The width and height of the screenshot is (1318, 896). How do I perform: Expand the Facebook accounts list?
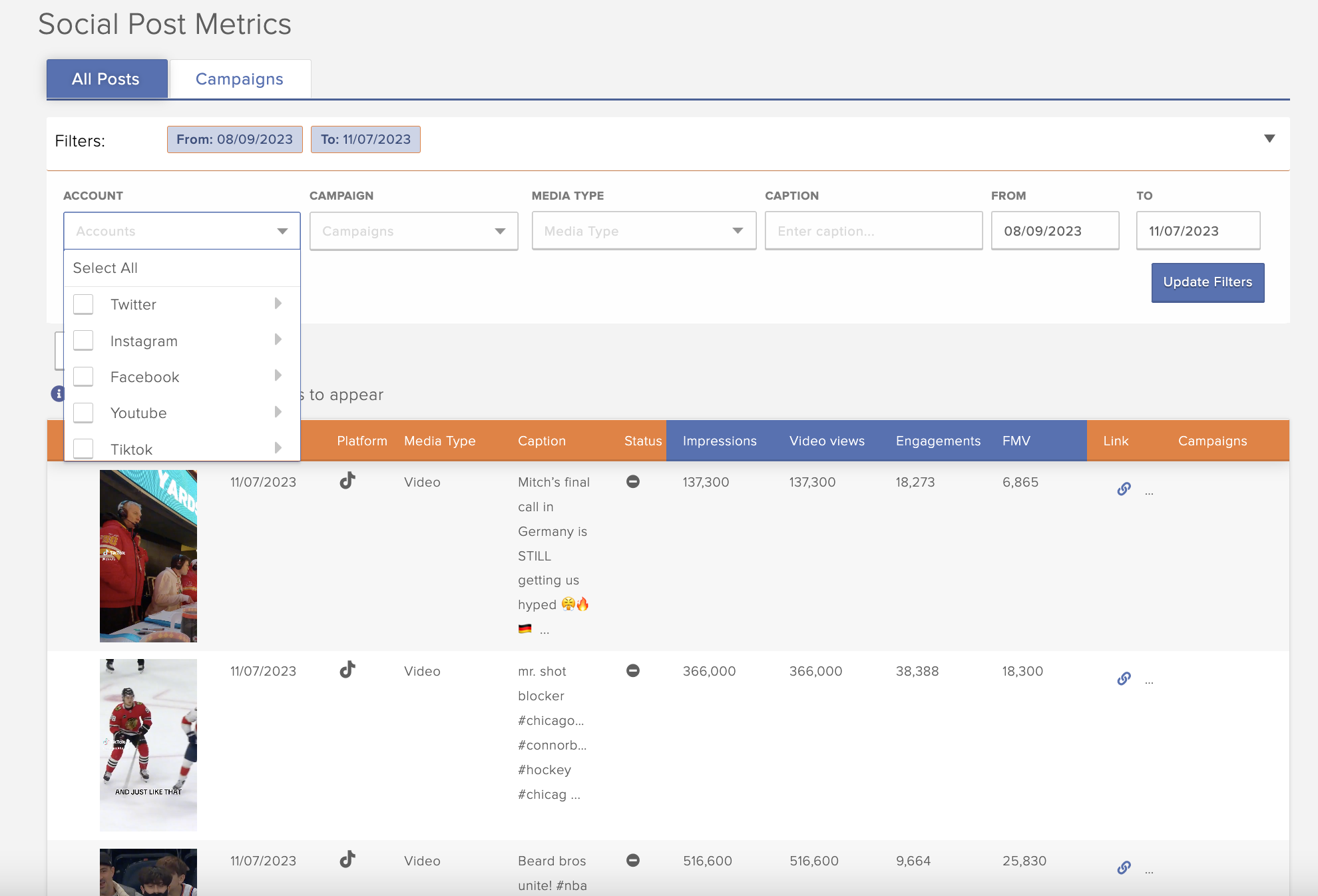pyautogui.click(x=278, y=375)
